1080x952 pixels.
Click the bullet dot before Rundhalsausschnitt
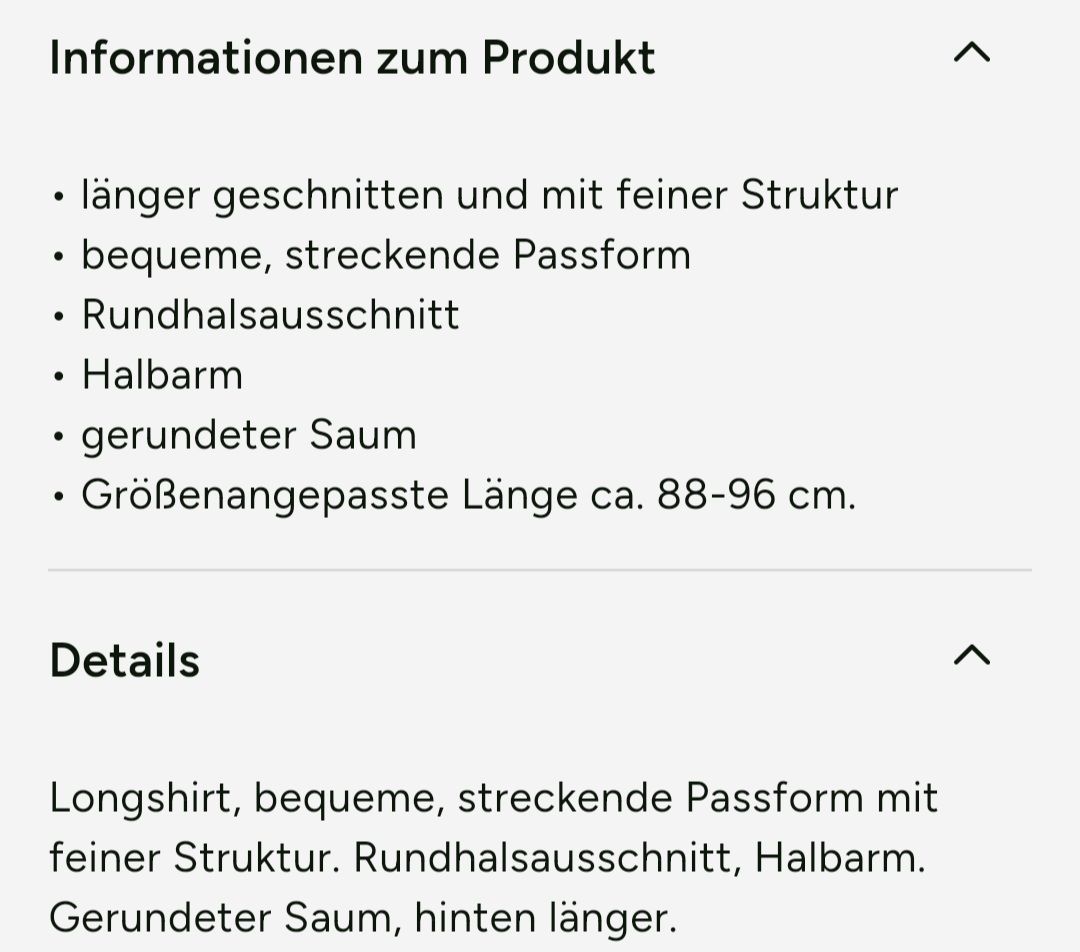click(59, 316)
